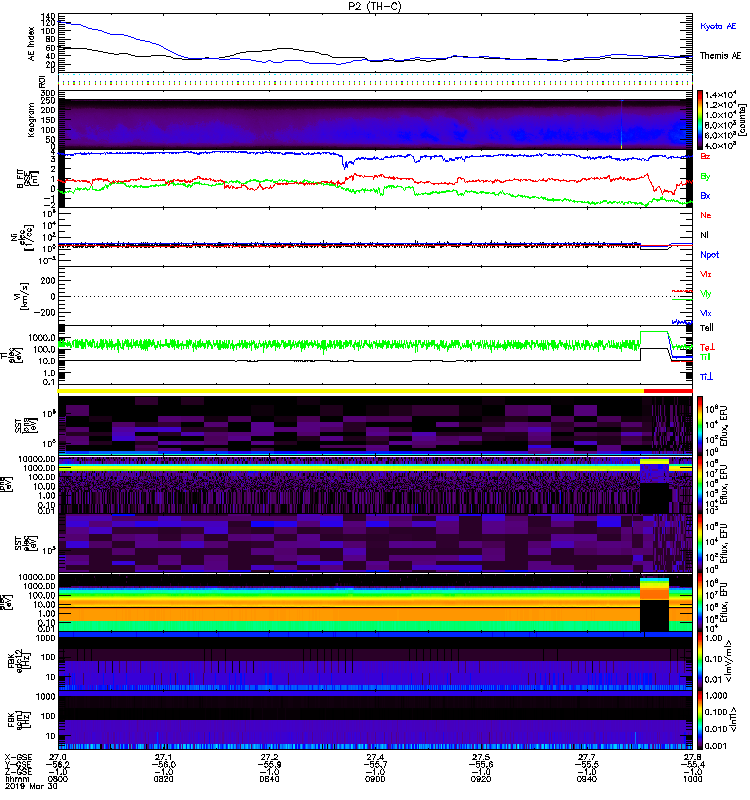Image resolution: width=750 pixels, height=800 pixels.
Task: Click the 'B_FIT GSE [nT]' axis label
Action: pyautogui.click(x=27, y=179)
